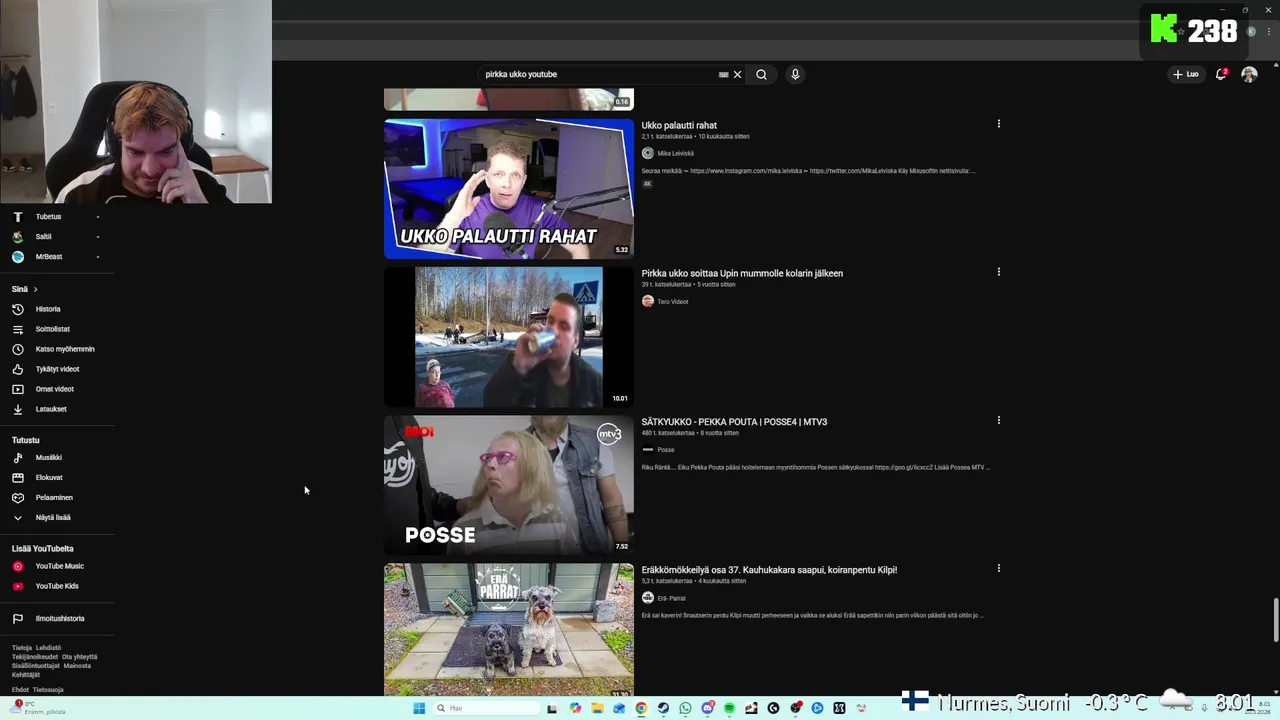Open SÄTKYUKKO - PEKKA POUTA title
Viewport: 1280px width, 720px height.
[x=734, y=422]
